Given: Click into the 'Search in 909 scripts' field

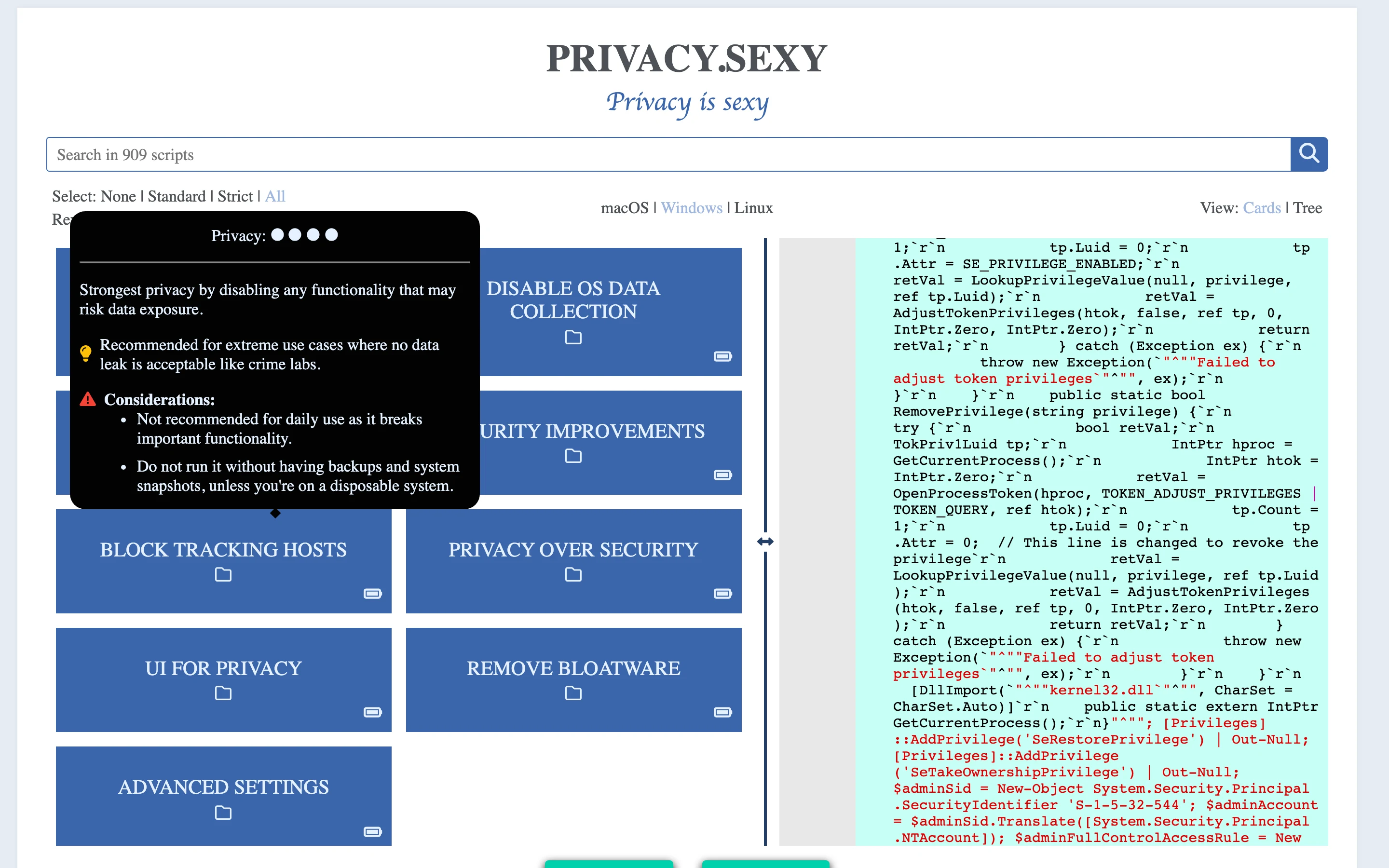Looking at the screenshot, I should click(x=668, y=154).
